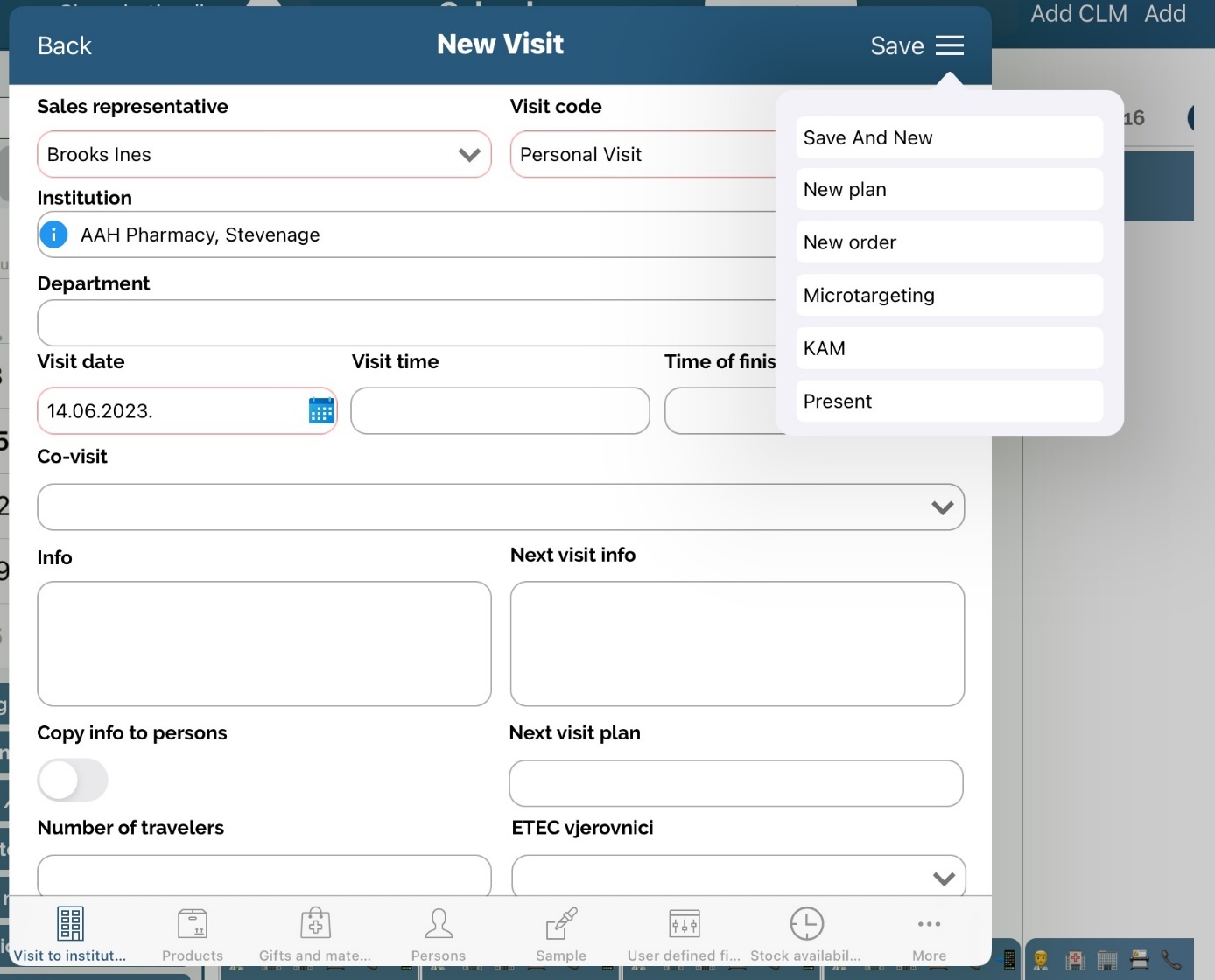This screenshot has width=1215, height=980.
Task: Select Save And New from menu
Action: 949,137
